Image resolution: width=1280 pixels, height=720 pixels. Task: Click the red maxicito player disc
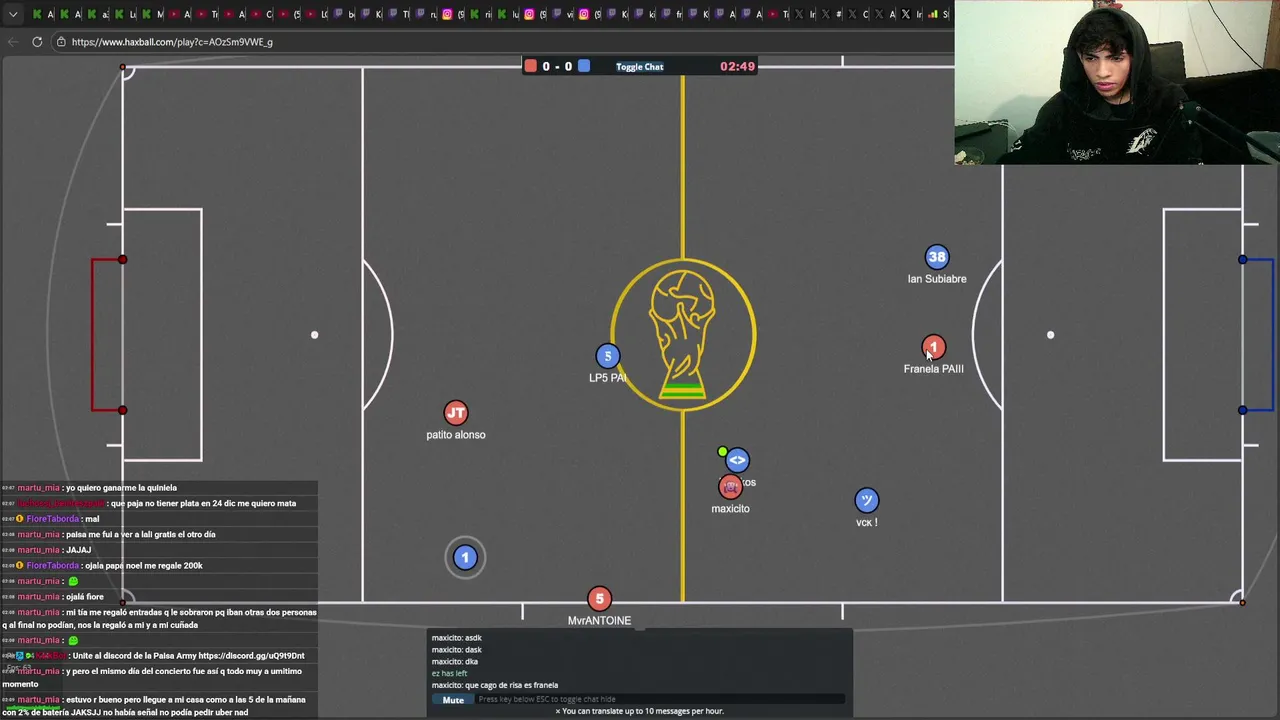coord(730,487)
